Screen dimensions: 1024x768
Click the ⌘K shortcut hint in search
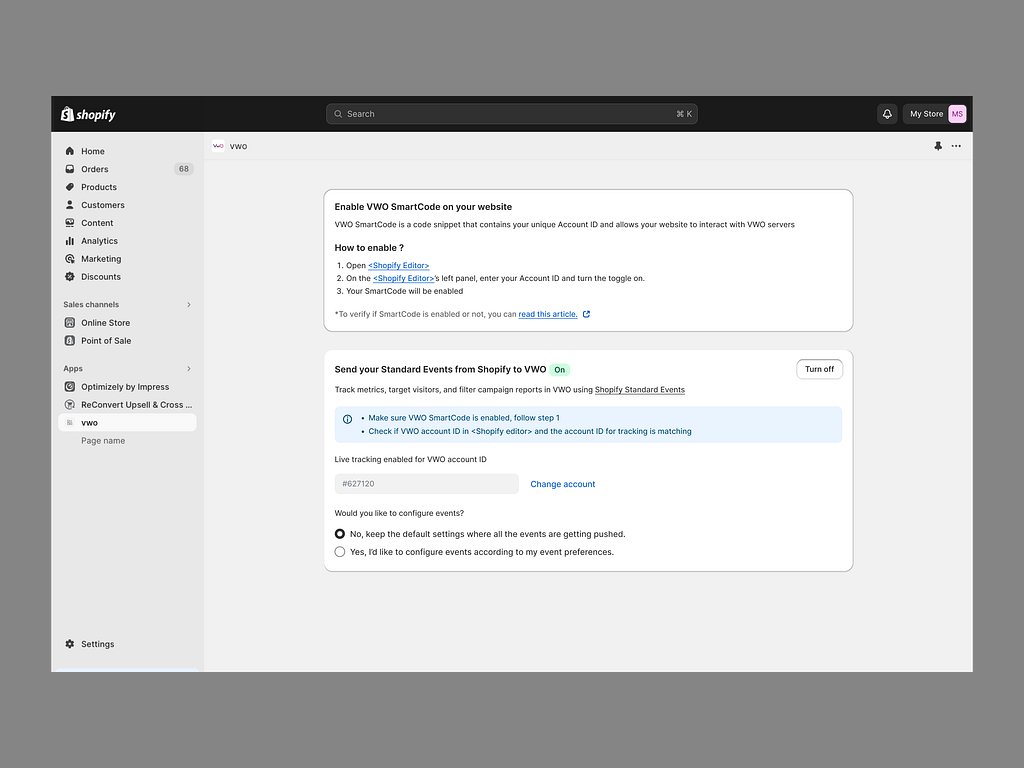tap(684, 114)
